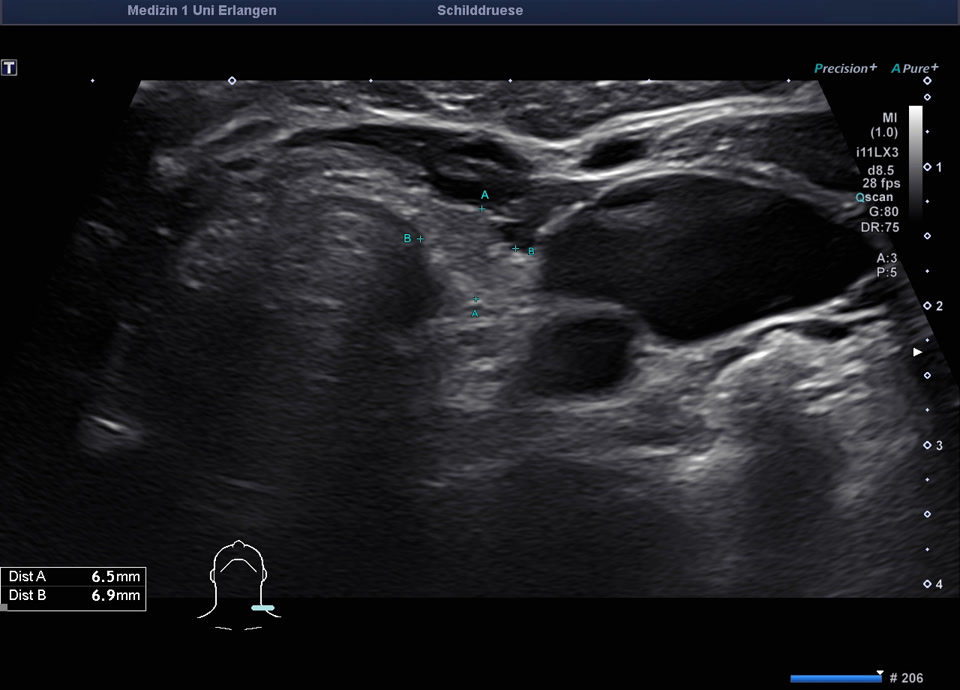Click the Schilddruese header label
Viewport: 960px width, 690px height.
(480, 11)
